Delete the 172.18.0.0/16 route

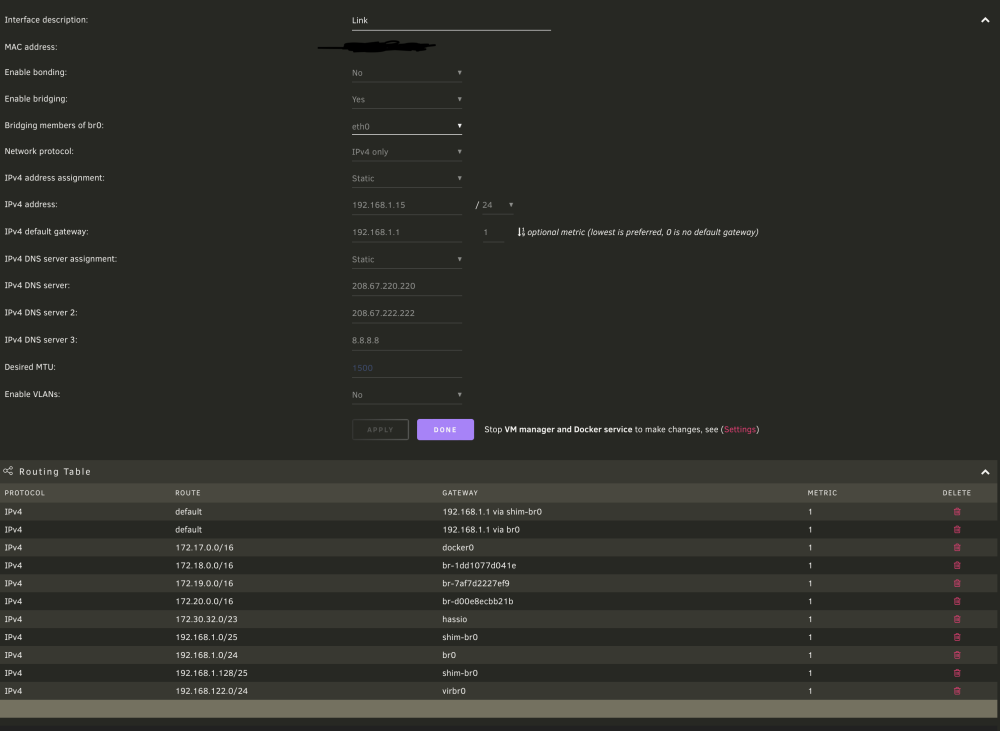pos(957,565)
